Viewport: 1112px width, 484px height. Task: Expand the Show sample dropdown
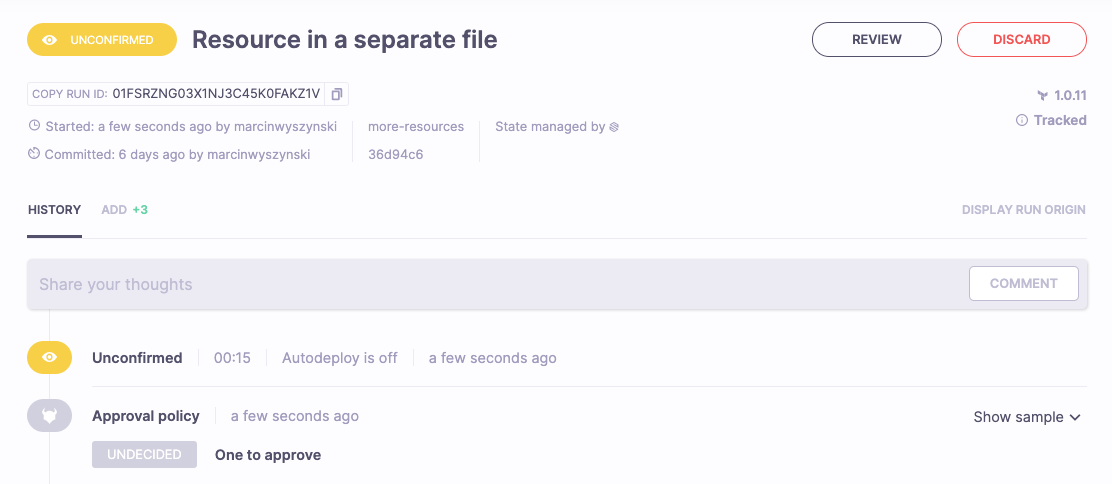point(1026,417)
